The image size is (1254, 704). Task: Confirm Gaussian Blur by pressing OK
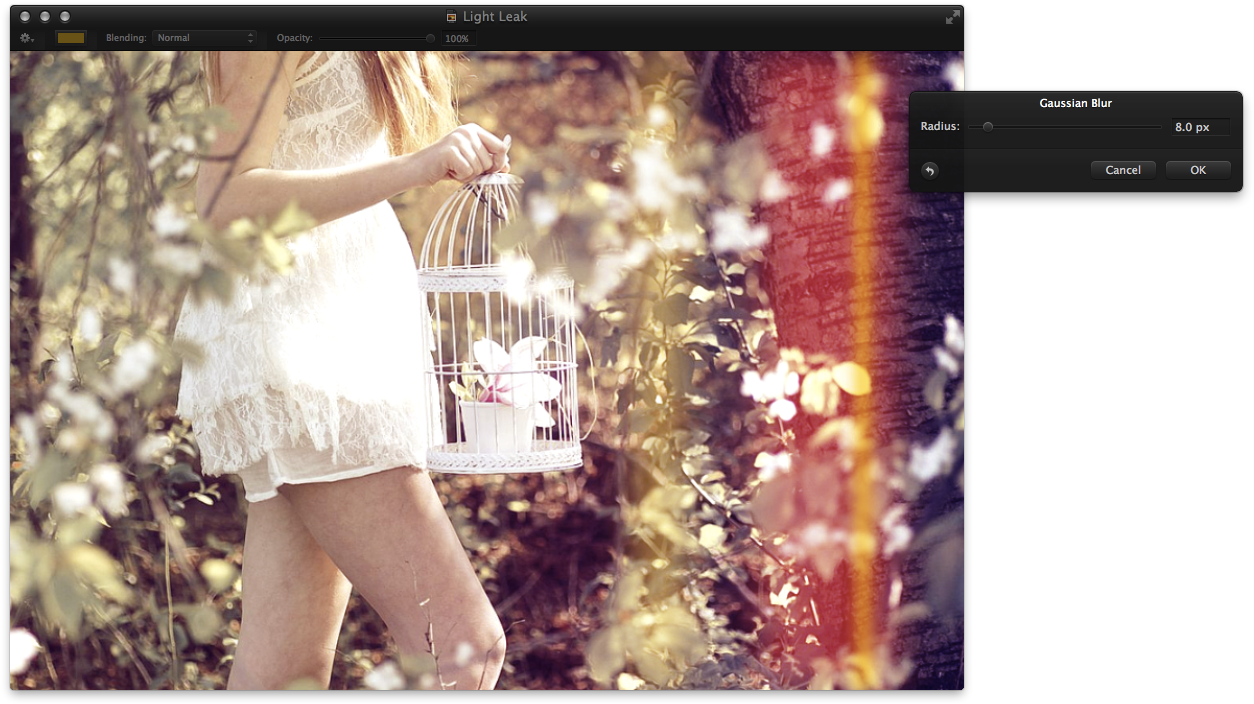pos(1197,170)
